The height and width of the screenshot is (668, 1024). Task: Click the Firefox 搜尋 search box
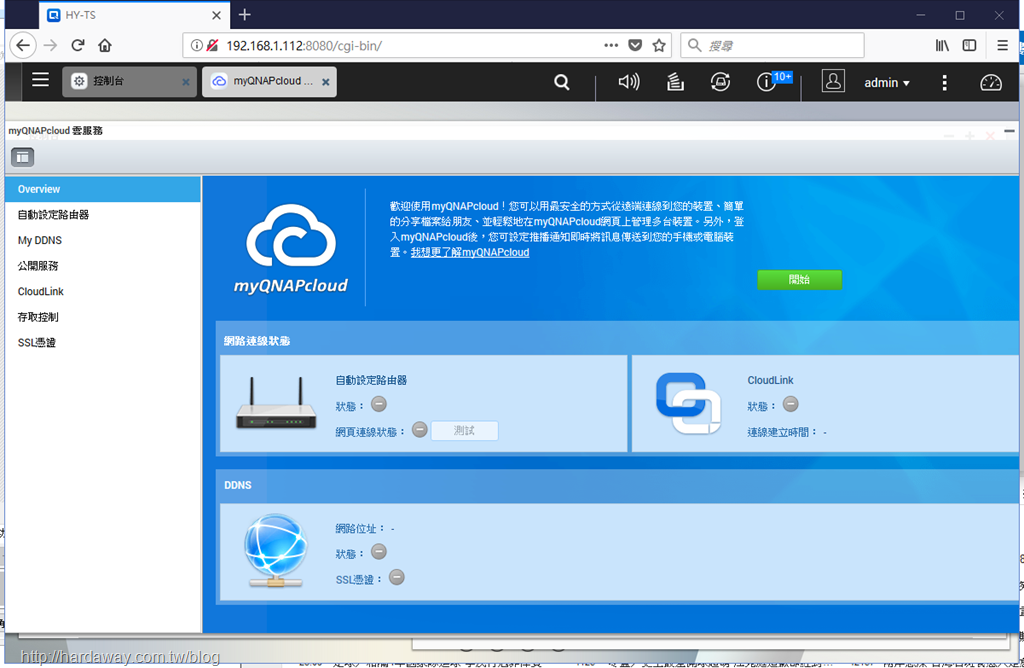point(772,45)
